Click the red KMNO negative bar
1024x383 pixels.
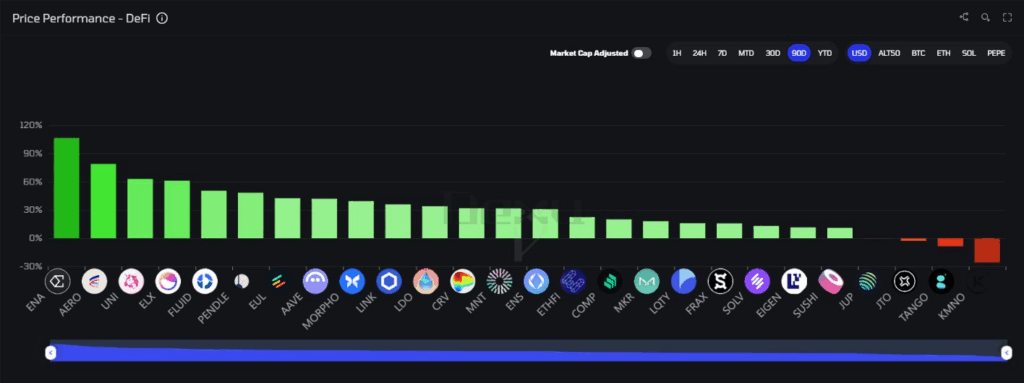987,250
